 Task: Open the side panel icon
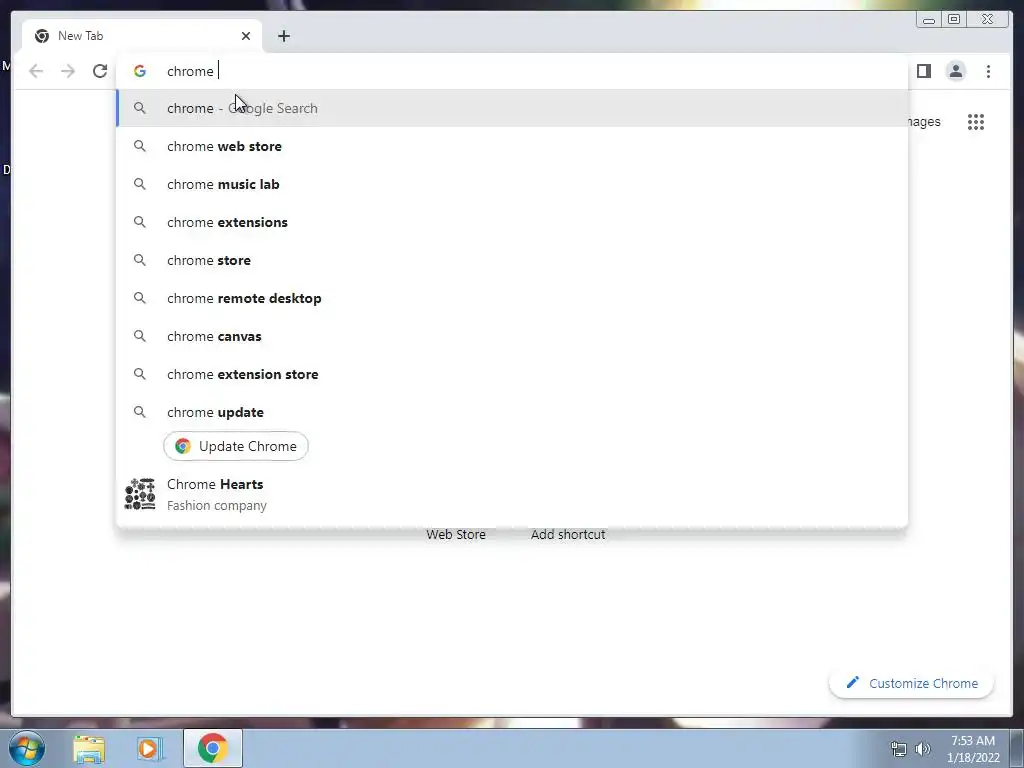pyautogui.click(x=923, y=71)
